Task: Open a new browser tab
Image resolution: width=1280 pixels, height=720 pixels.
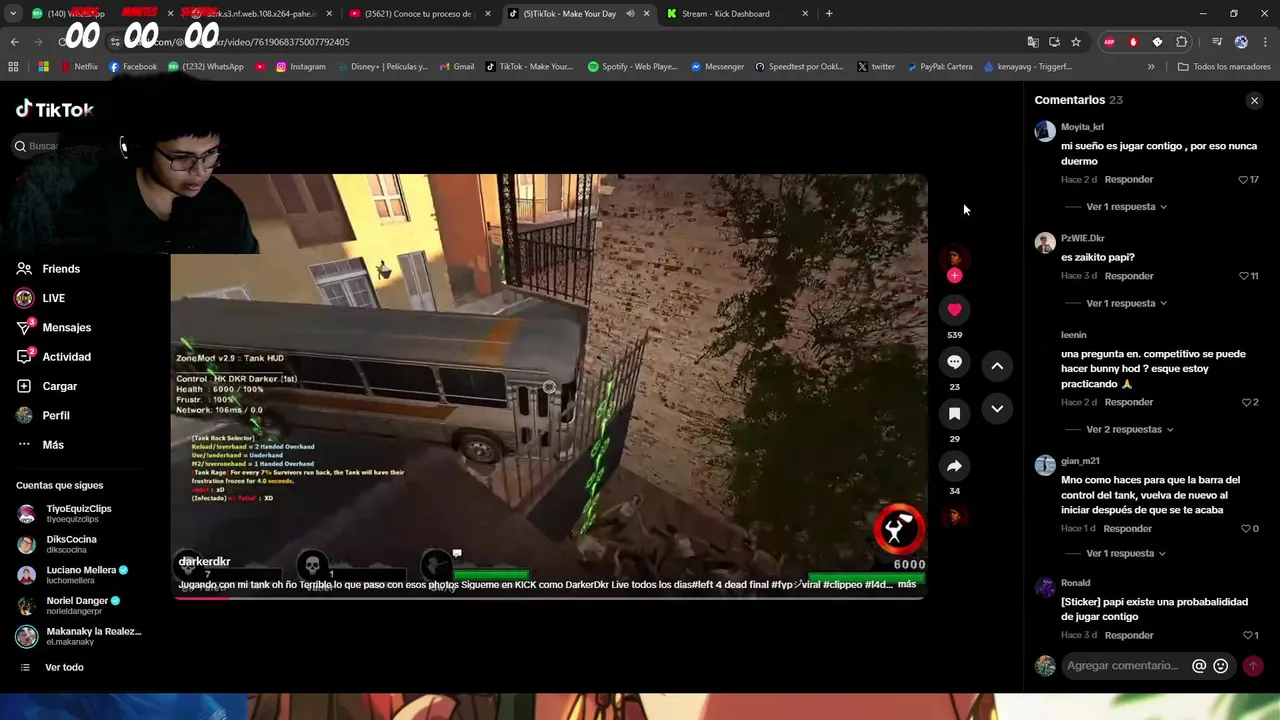Action: [829, 14]
